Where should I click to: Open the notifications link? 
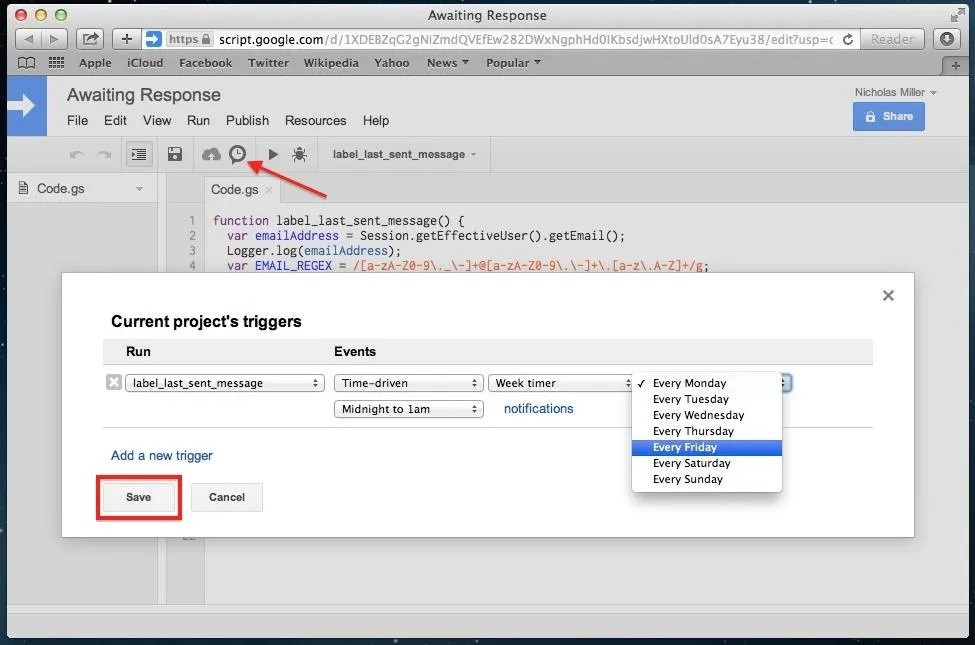click(x=538, y=409)
